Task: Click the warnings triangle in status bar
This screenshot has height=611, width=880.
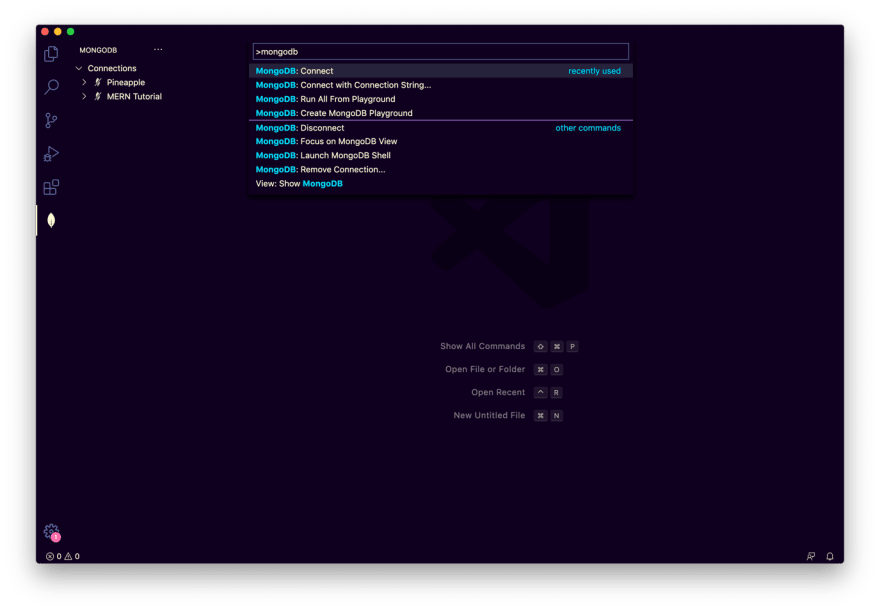Action: pyautogui.click(x=68, y=556)
